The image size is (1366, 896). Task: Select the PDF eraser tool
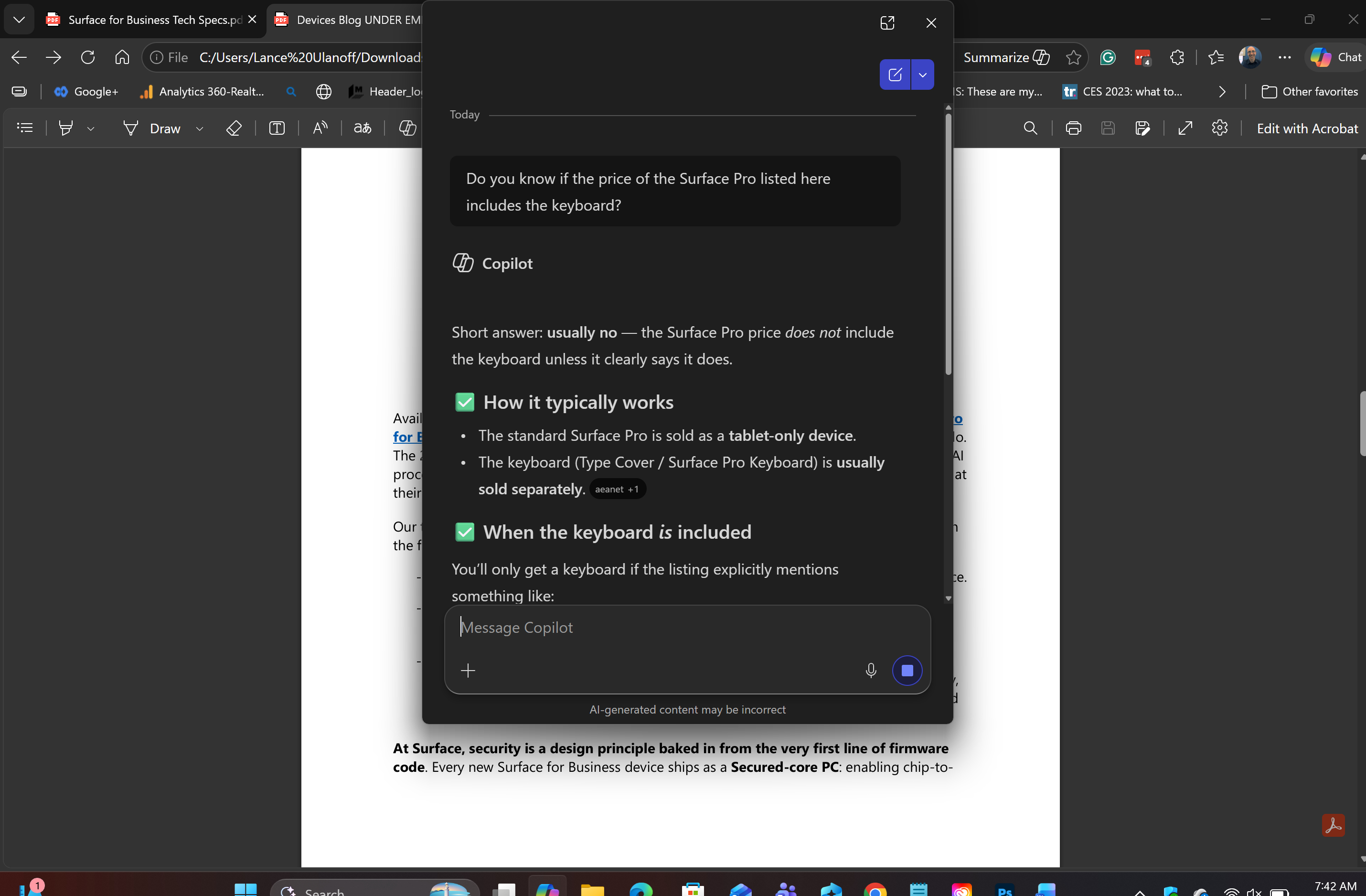point(234,128)
